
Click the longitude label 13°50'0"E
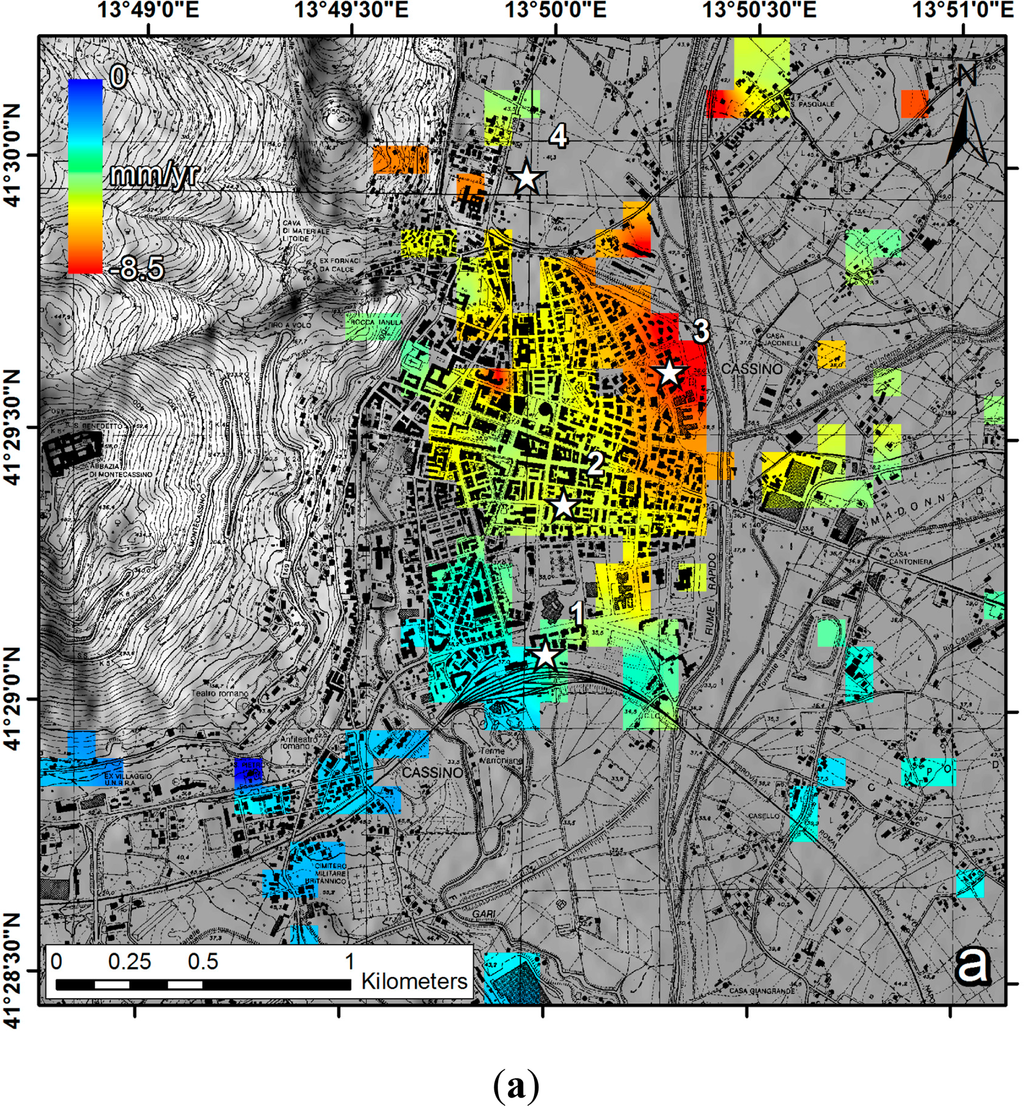point(556,11)
